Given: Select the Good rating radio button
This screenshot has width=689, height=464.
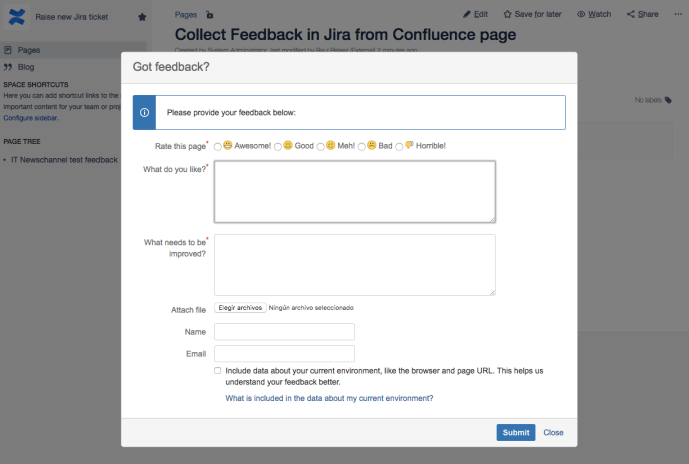Looking at the screenshot, I should coord(278,146).
